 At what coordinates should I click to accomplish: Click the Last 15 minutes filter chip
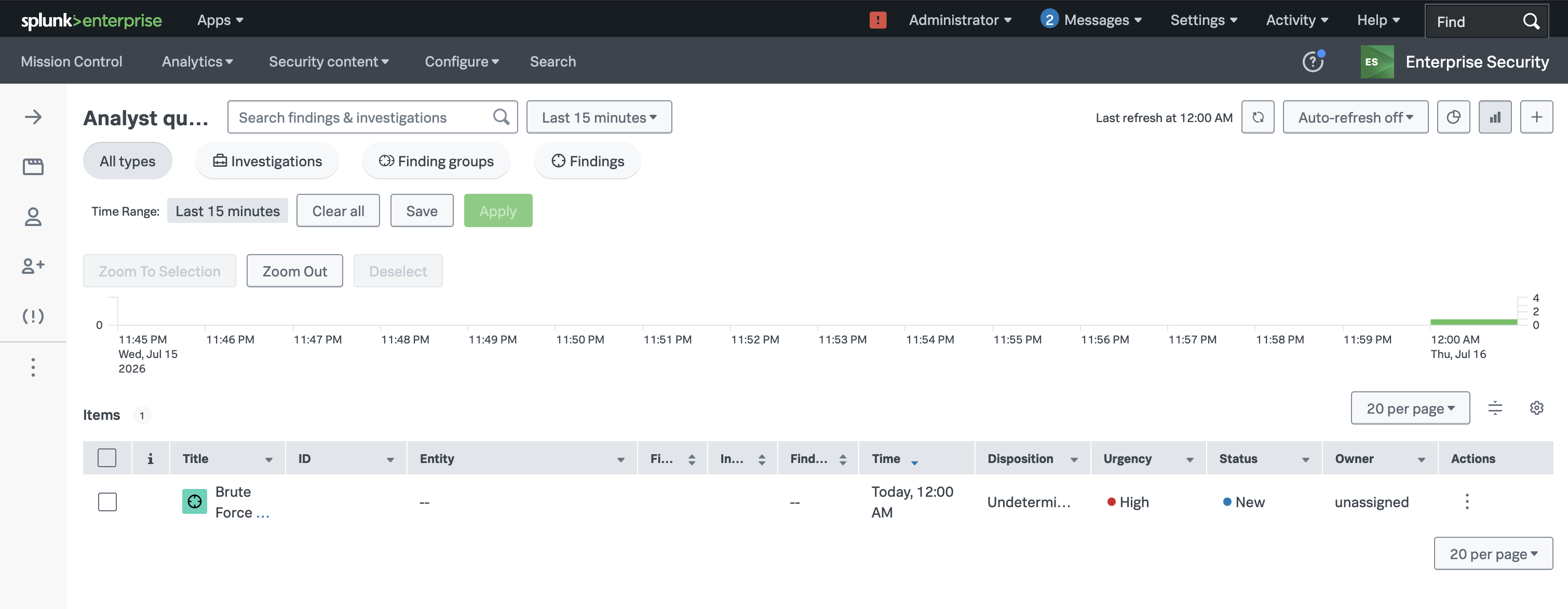coord(227,211)
